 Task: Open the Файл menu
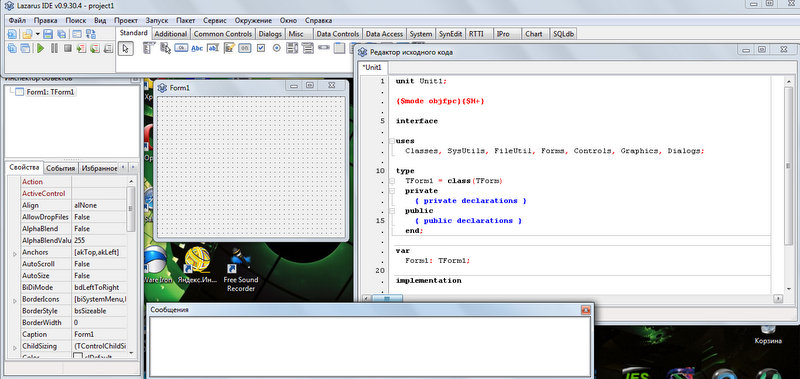click(17, 20)
